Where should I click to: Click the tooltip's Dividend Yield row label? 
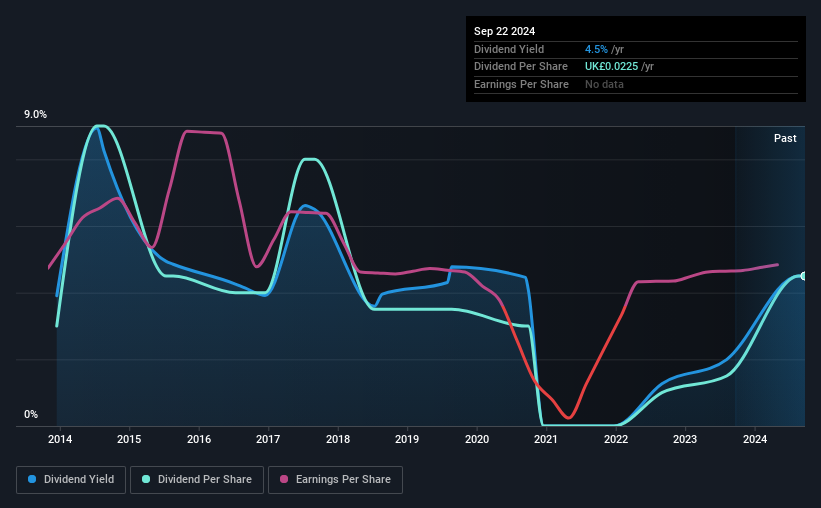[x=509, y=49]
